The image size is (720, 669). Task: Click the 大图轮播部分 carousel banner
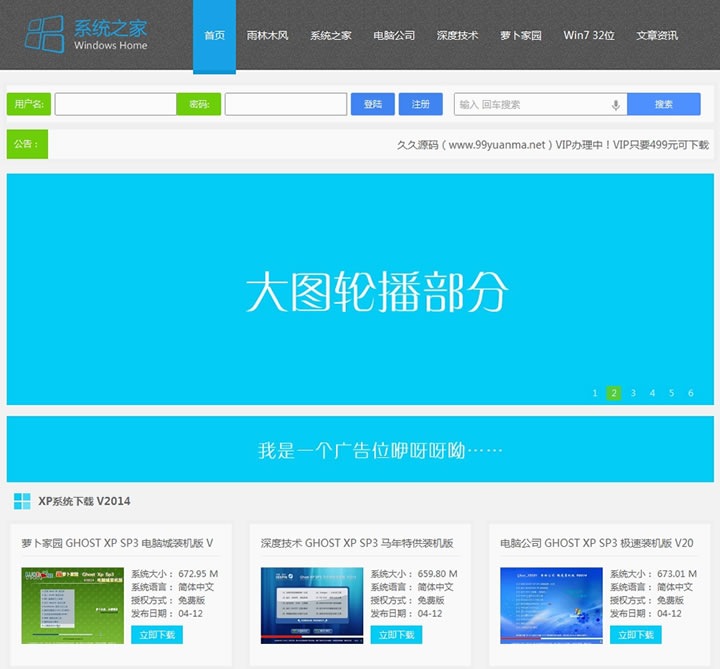pos(360,289)
